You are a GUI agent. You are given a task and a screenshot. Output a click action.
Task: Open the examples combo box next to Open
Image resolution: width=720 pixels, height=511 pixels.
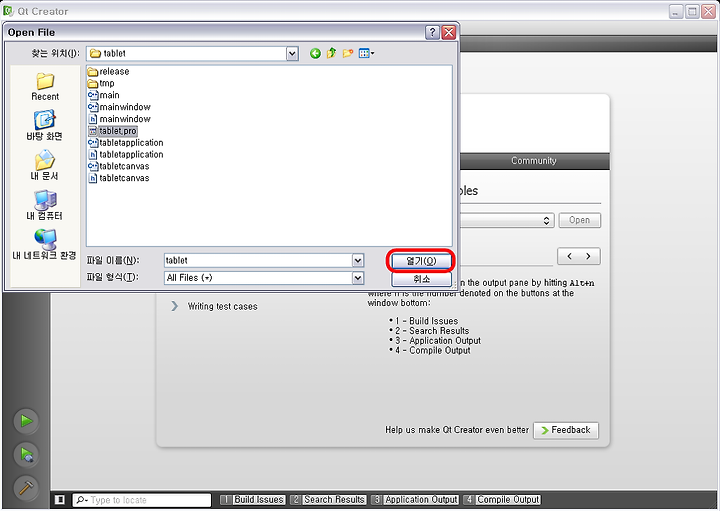point(507,220)
